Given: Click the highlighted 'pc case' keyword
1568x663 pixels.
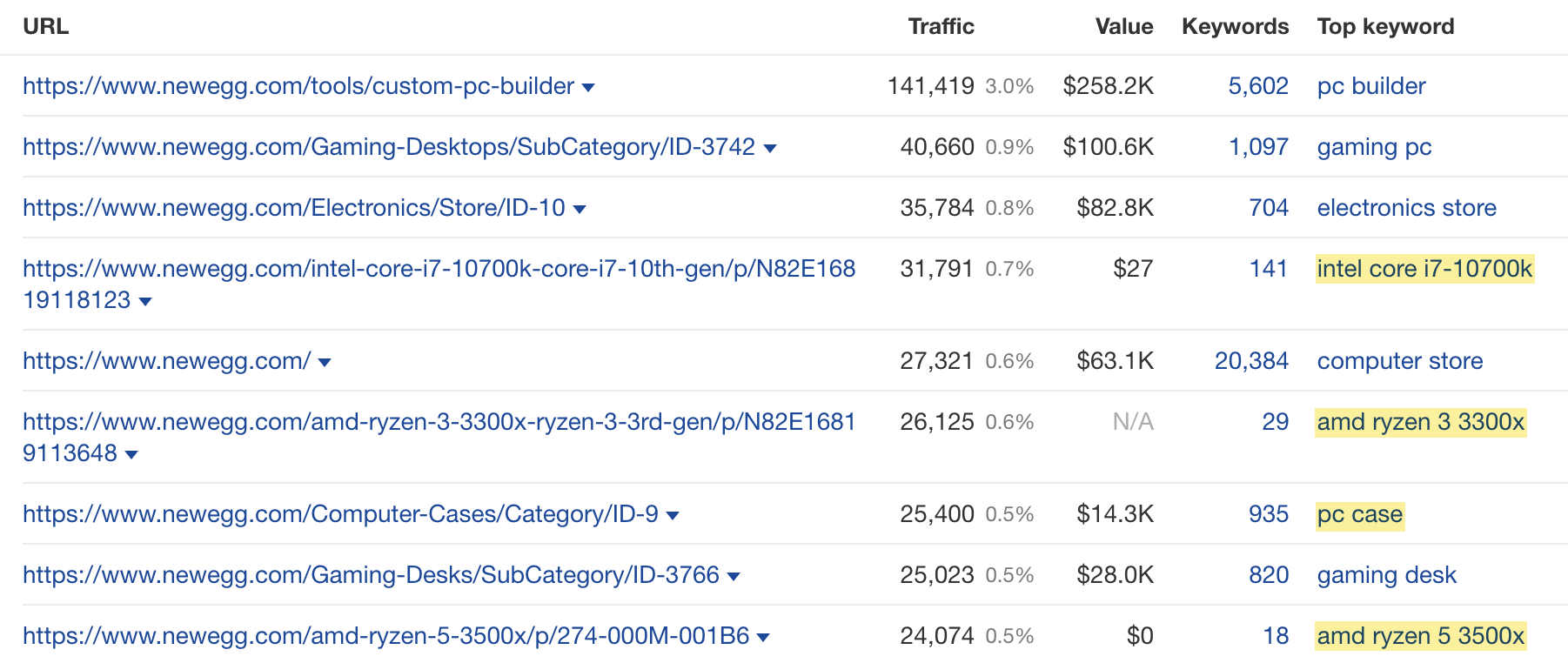Looking at the screenshot, I should [1360, 515].
